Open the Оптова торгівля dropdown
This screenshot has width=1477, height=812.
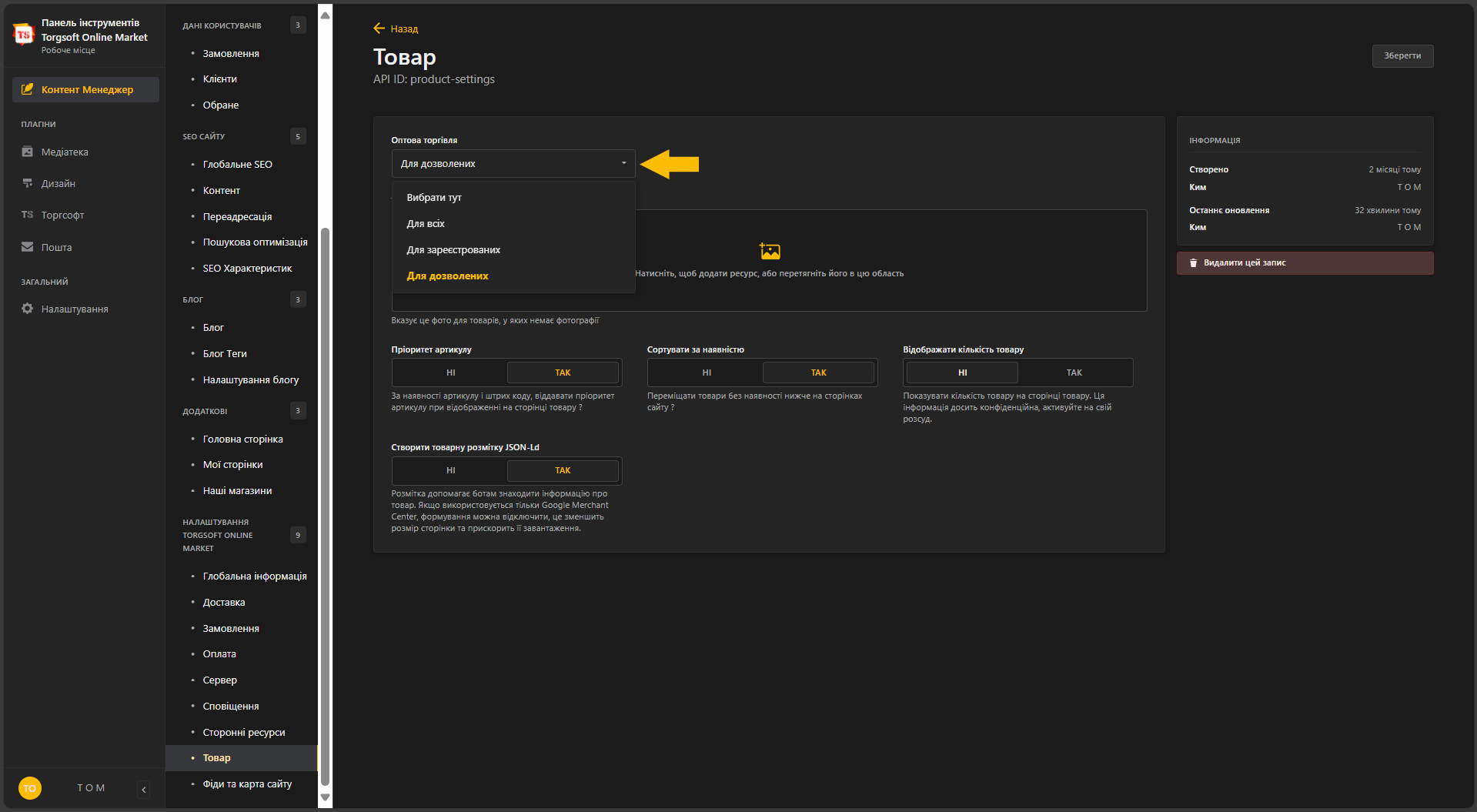(x=513, y=164)
